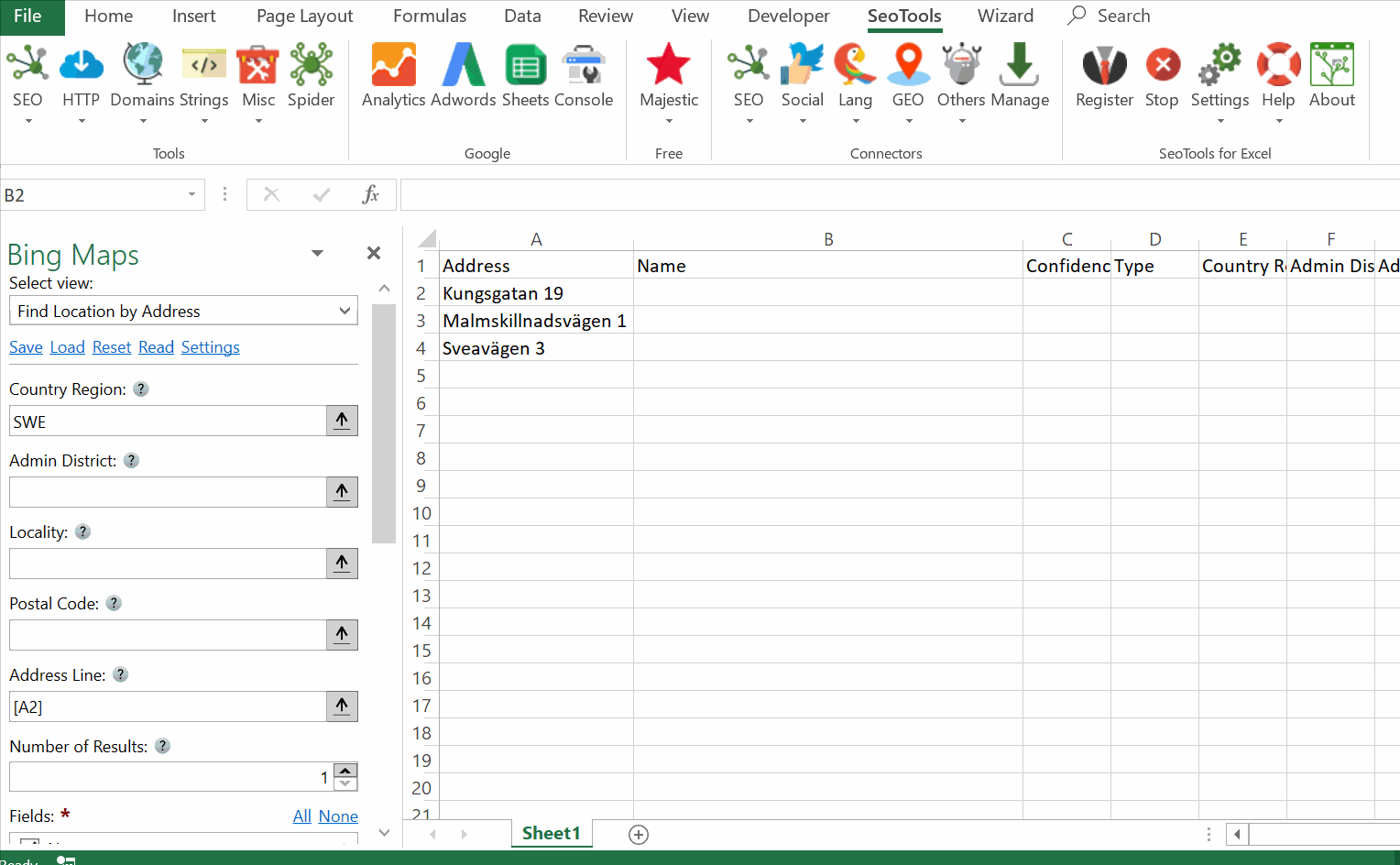Open the HTTP tools menu
Screen dimensions: 1400x865
coord(81,82)
